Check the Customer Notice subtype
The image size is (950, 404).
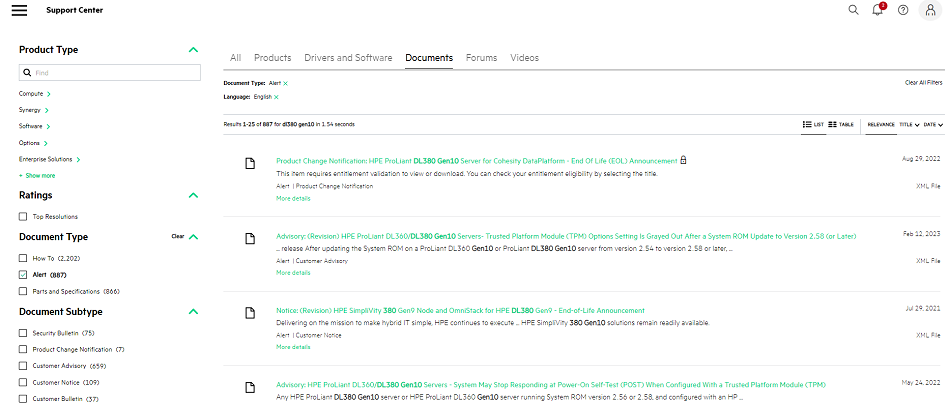coord(23,382)
